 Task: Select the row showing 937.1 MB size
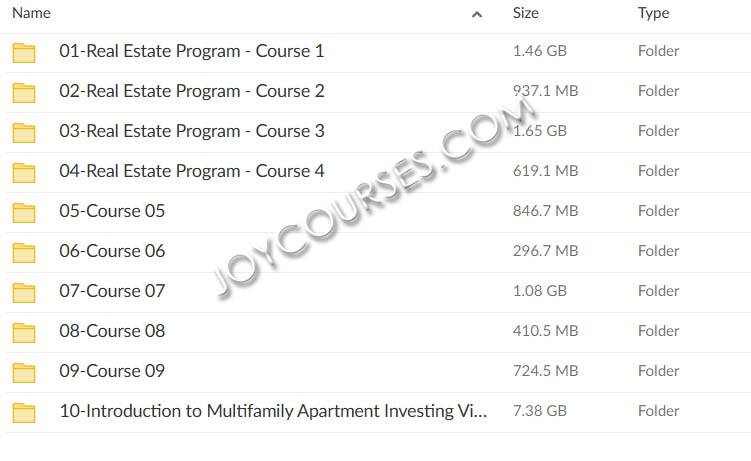click(378, 93)
